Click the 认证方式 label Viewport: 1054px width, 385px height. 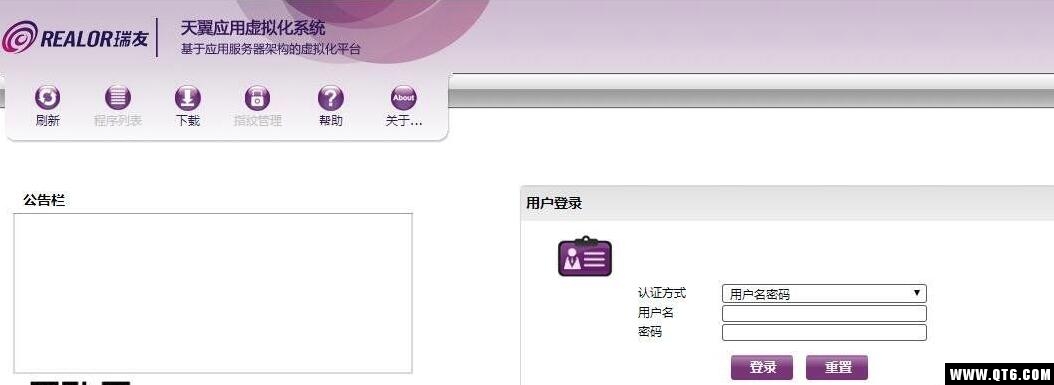click(x=662, y=294)
